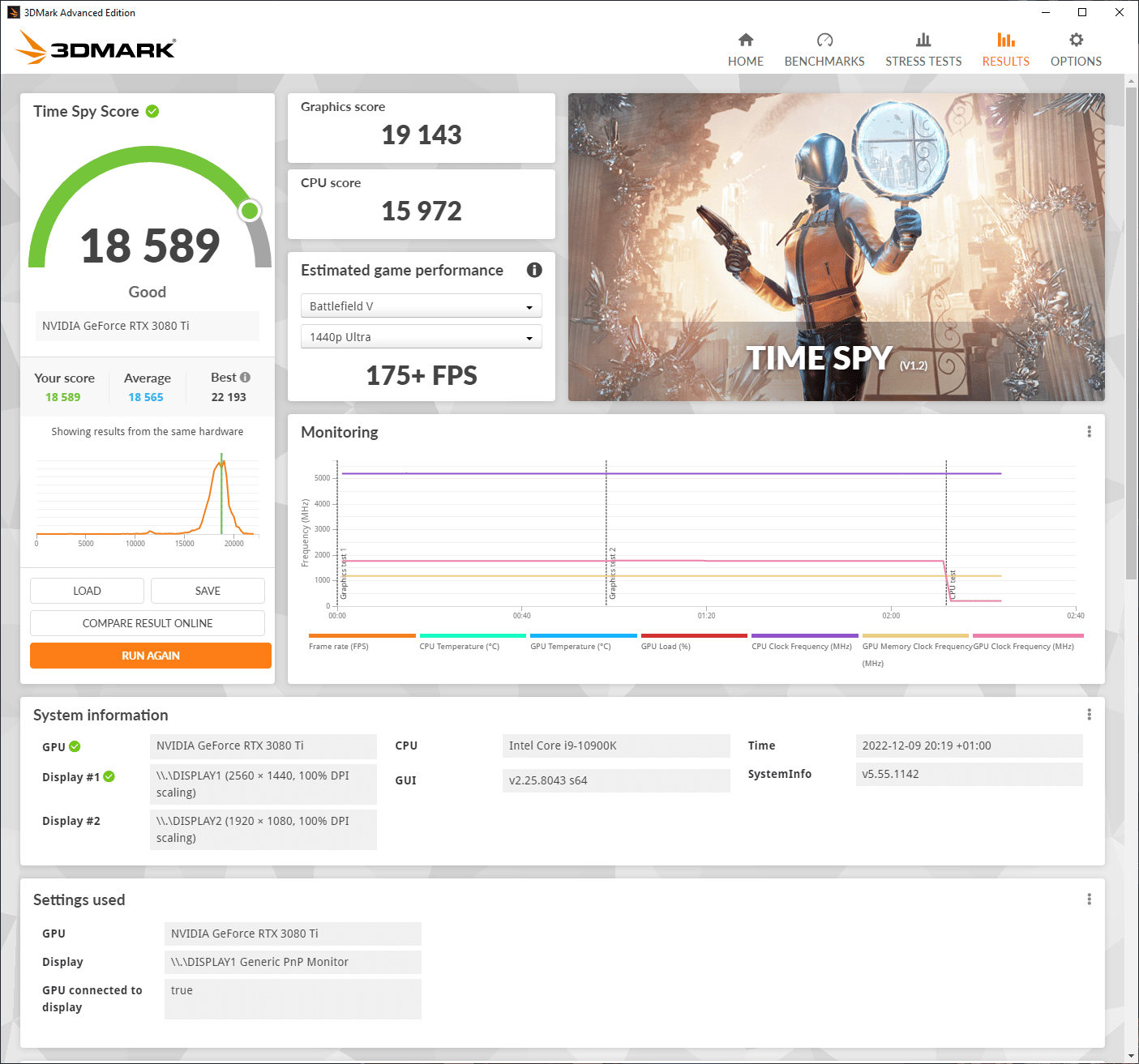Screen dimensions: 1139x1064
Task: Click the Intel Core i9-10900K field
Action: click(x=616, y=746)
